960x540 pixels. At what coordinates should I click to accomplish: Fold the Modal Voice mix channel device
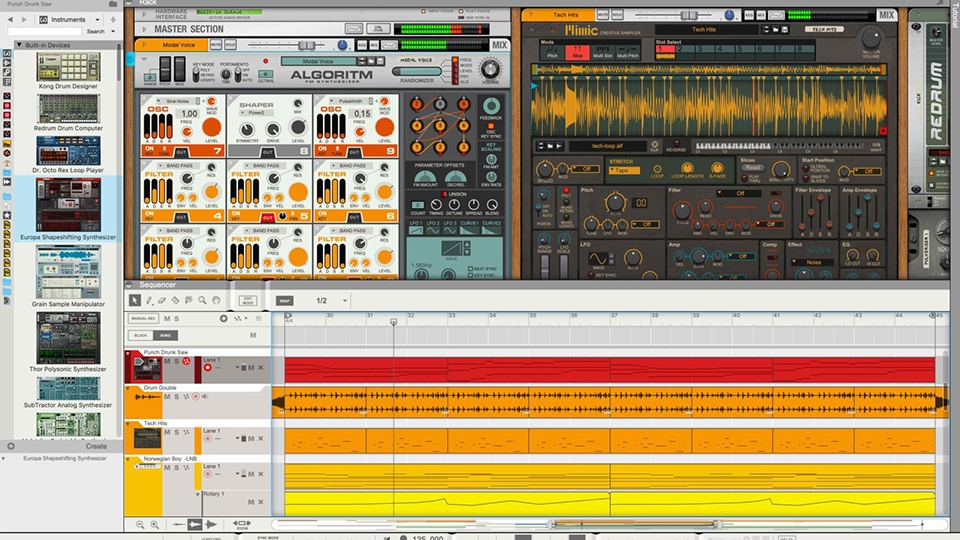(144, 45)
